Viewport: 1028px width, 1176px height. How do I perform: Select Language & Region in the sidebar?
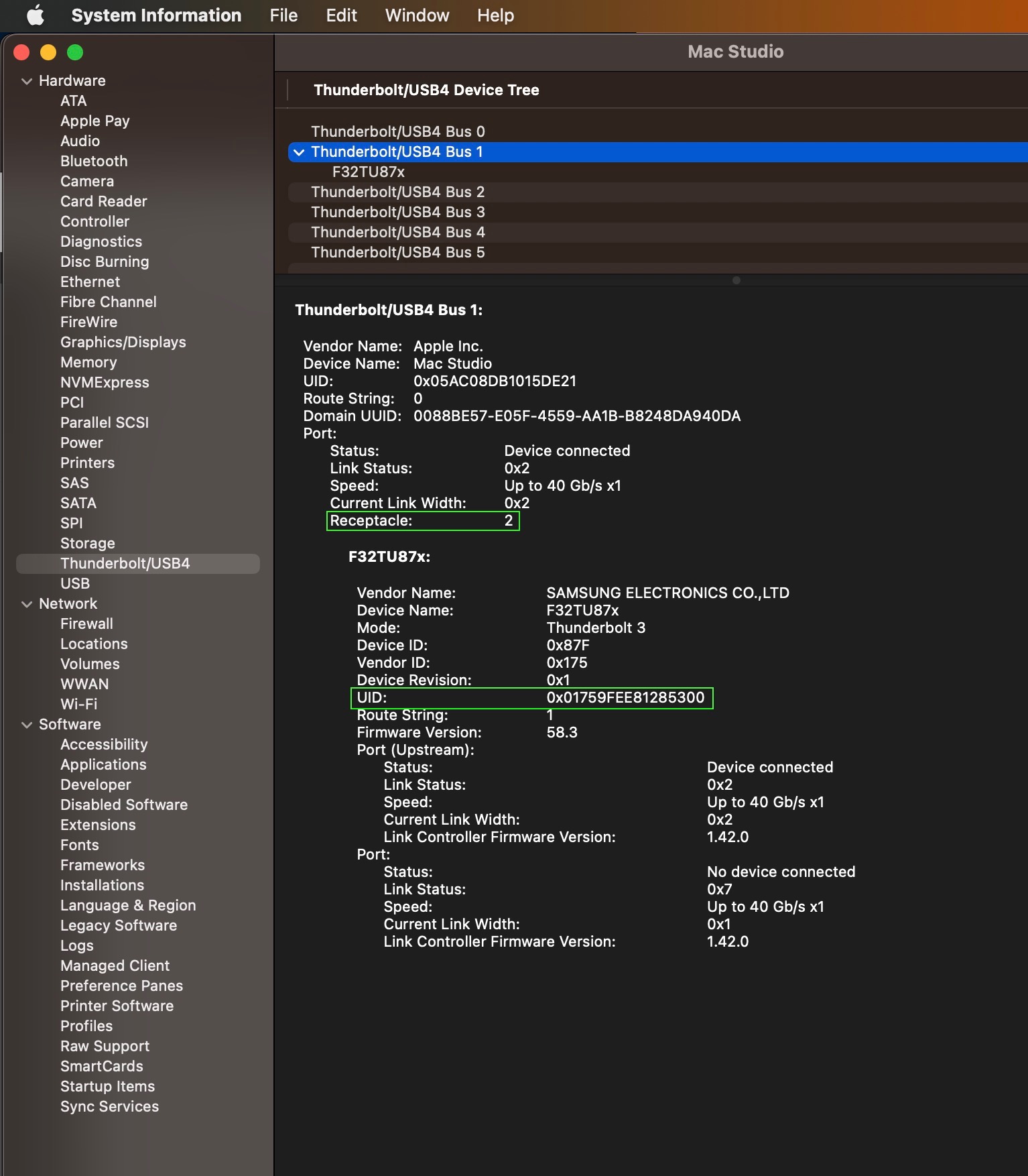click(128, 905)
